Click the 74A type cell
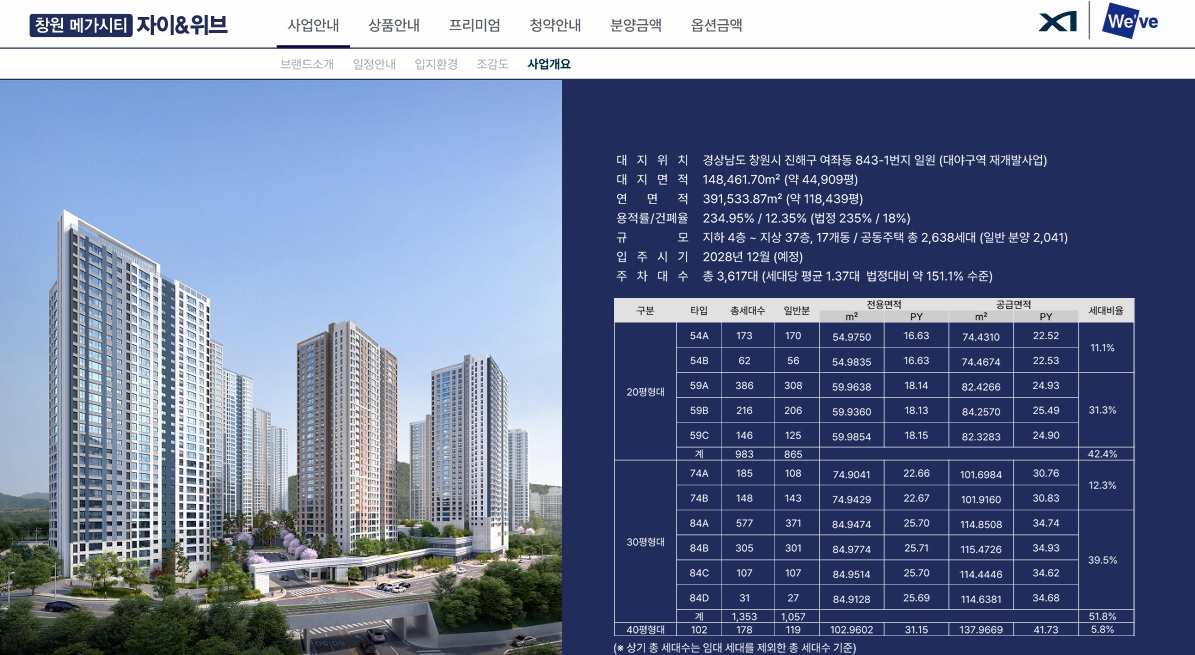 pyautogui.click(x=699, y=474)
